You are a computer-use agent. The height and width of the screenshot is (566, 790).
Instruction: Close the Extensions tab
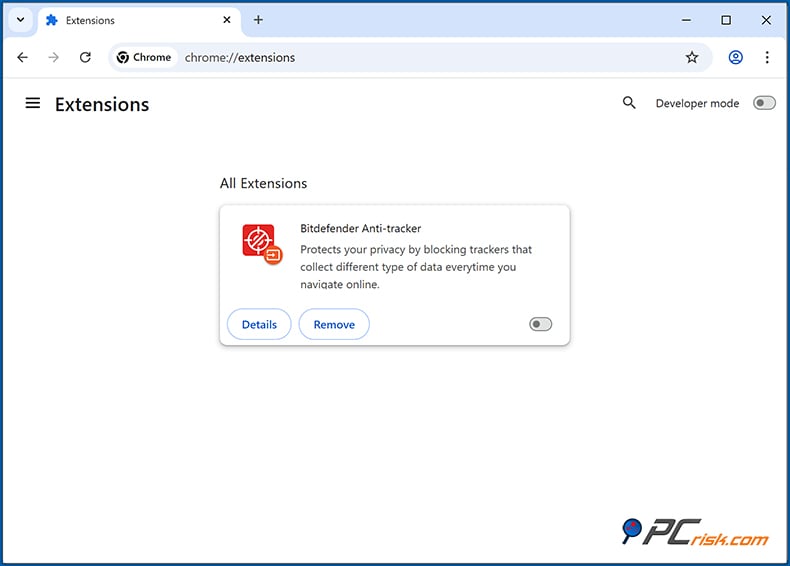(x=228, y=20)
